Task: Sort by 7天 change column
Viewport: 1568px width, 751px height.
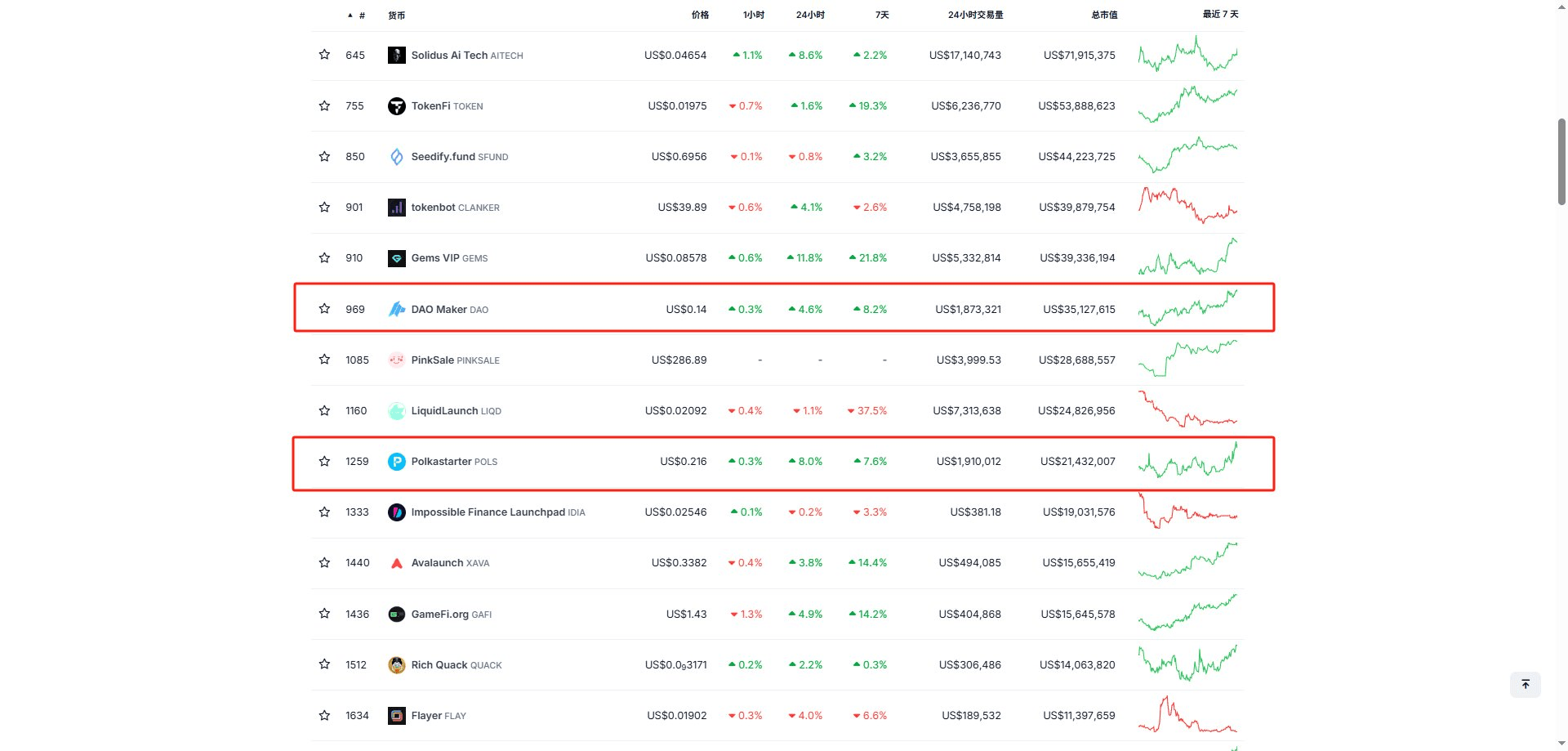Action: pos(882,15)
